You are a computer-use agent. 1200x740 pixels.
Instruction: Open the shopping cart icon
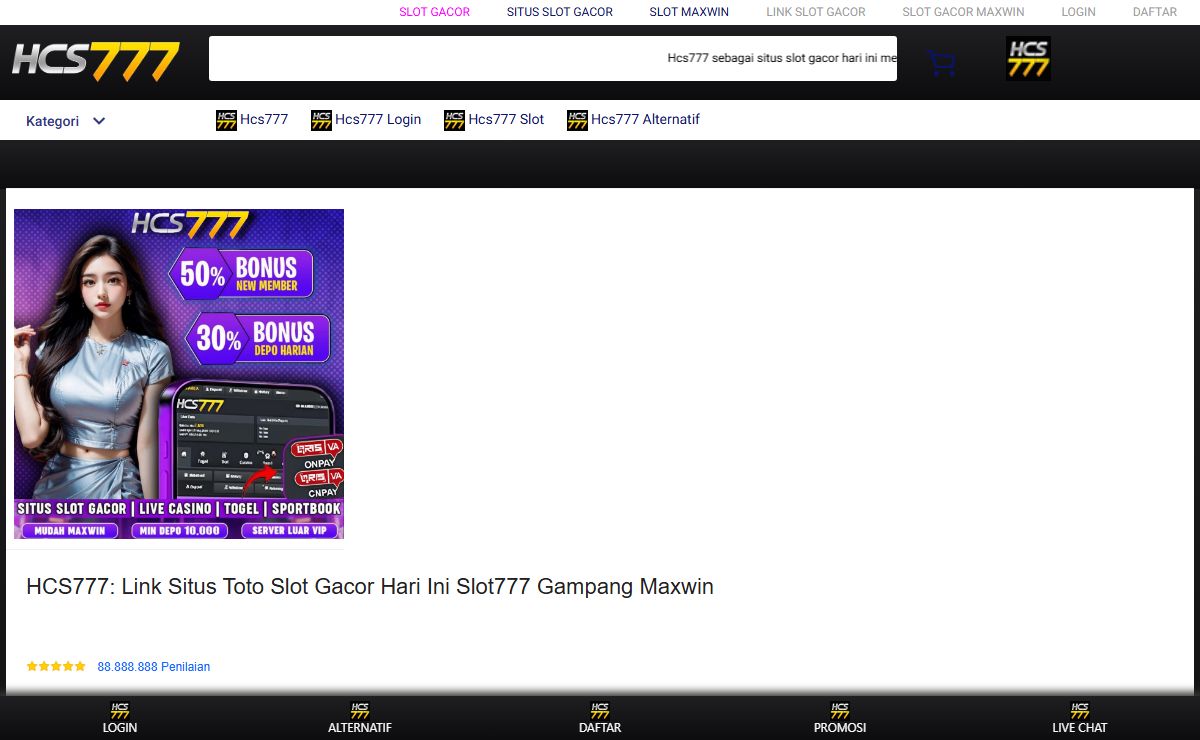[x=941, y=63]
